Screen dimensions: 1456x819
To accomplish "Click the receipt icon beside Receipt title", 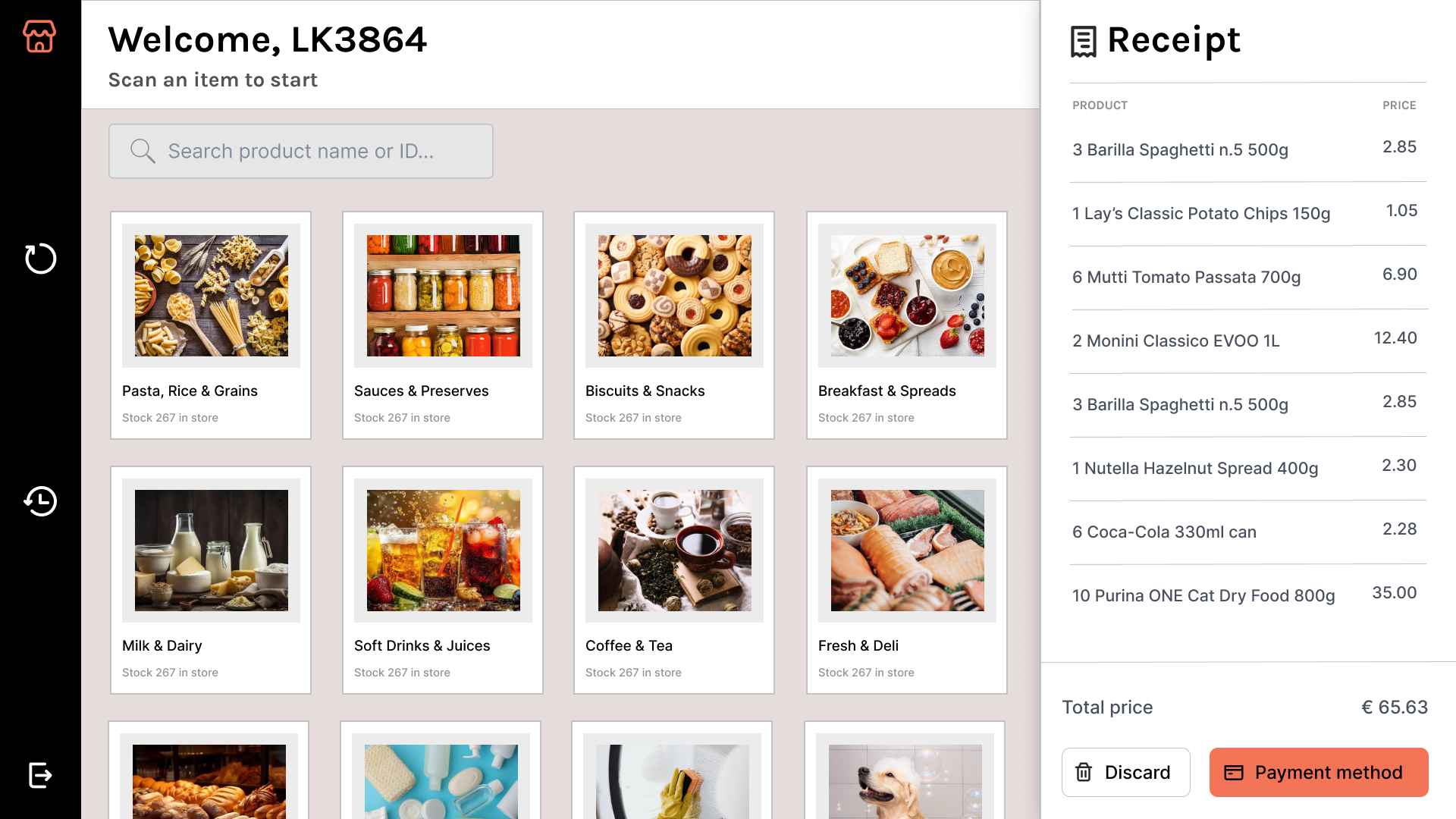I will pyautogui.click(x=1084, y=42).
